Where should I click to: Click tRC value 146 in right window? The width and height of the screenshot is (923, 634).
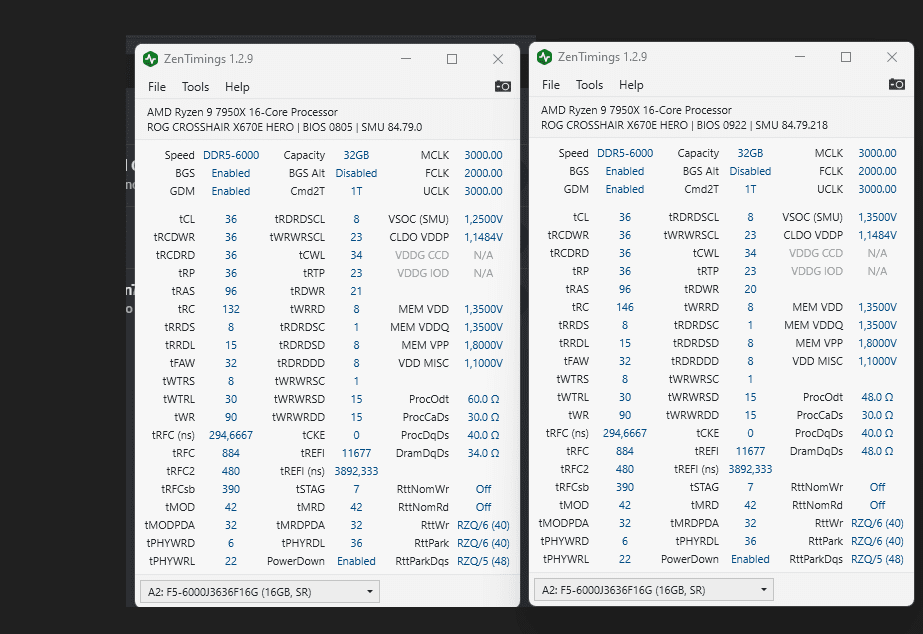coord(625,307)
